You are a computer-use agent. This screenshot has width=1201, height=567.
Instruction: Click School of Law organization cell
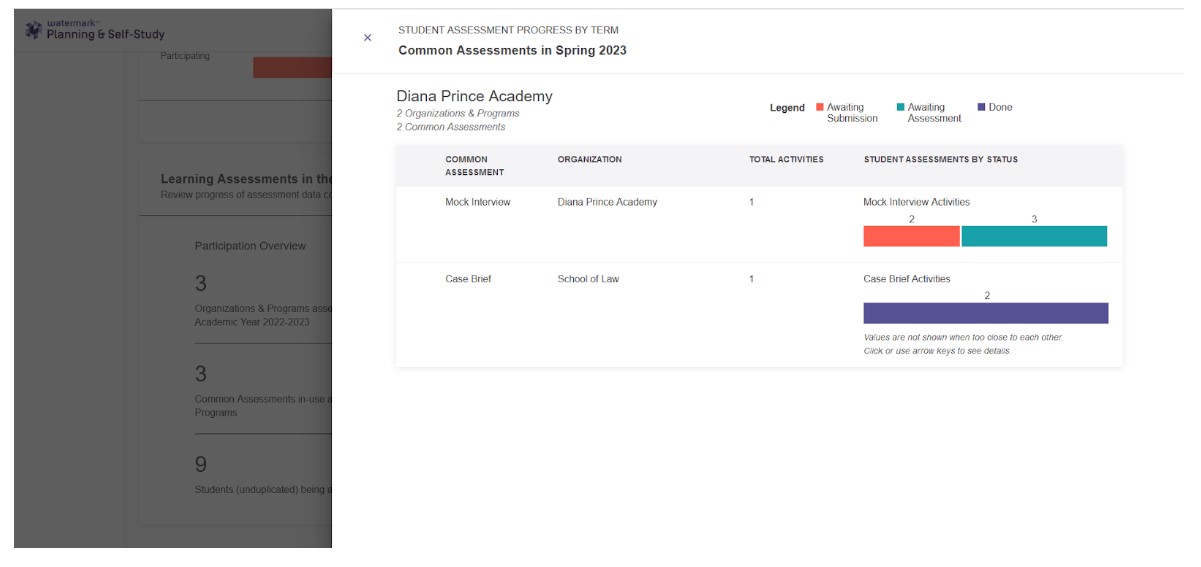[588, 279]
